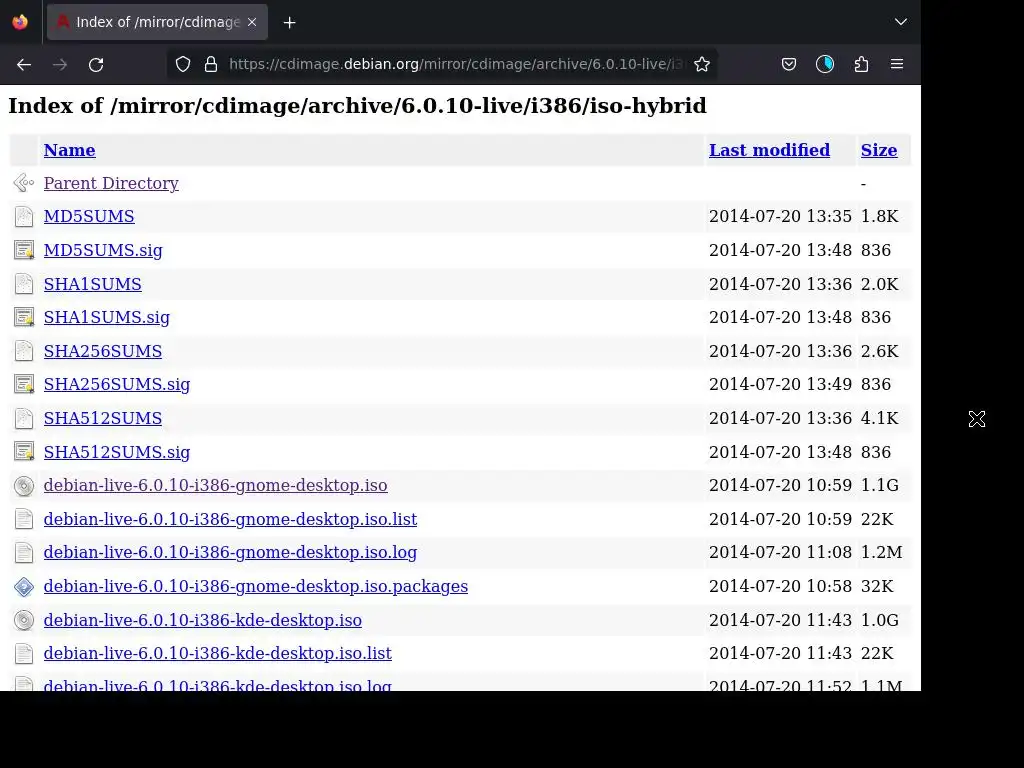Click the 2014-07-20 13:49 timestamp

(780, 385)
